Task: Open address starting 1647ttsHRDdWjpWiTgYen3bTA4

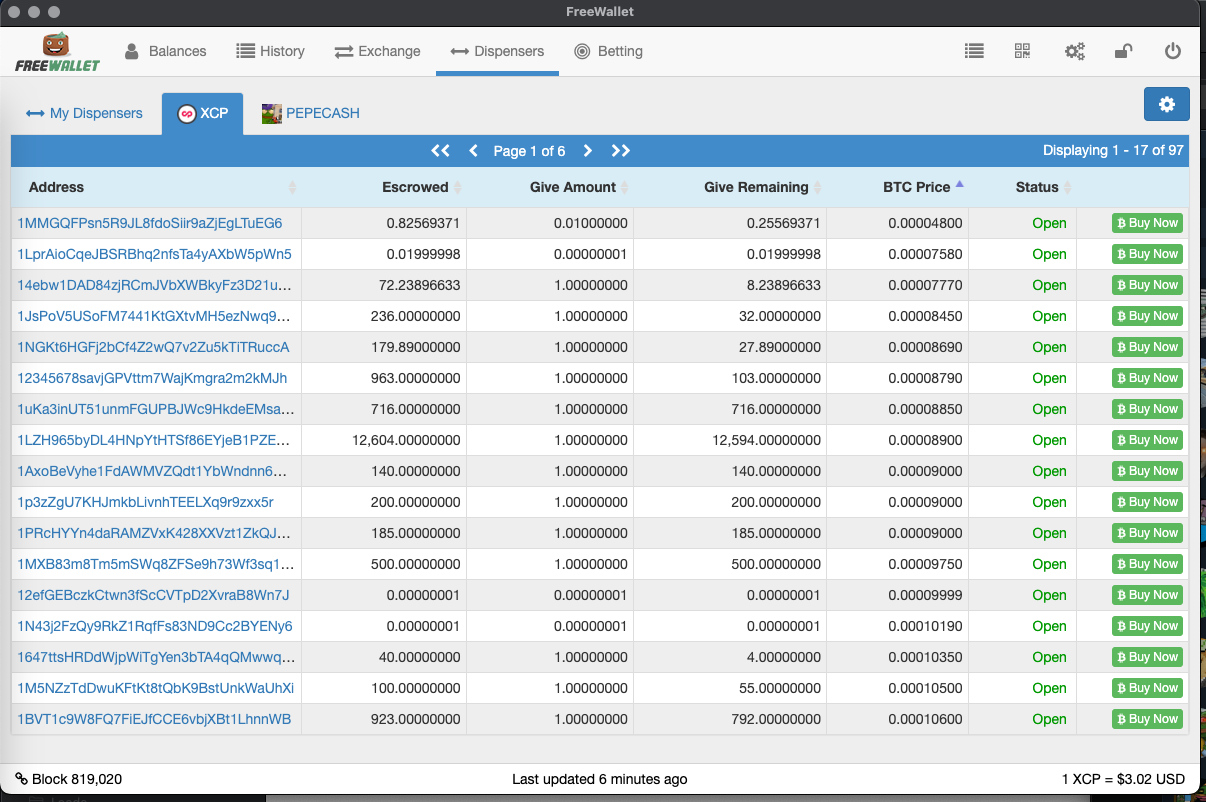Action: pos(155,657)
